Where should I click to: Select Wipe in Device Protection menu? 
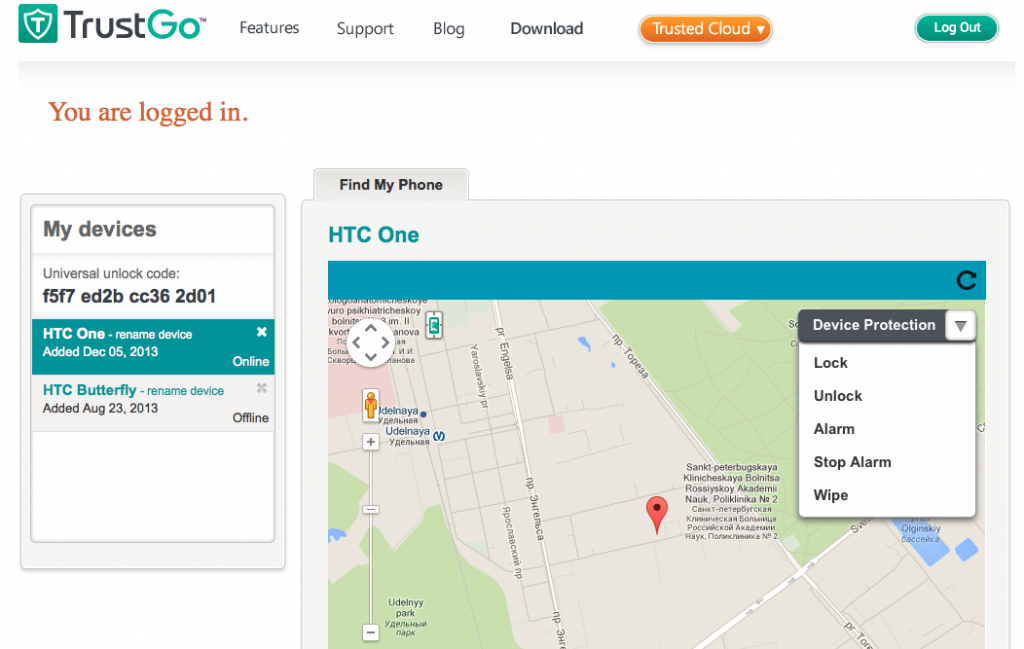click(830, 495)
